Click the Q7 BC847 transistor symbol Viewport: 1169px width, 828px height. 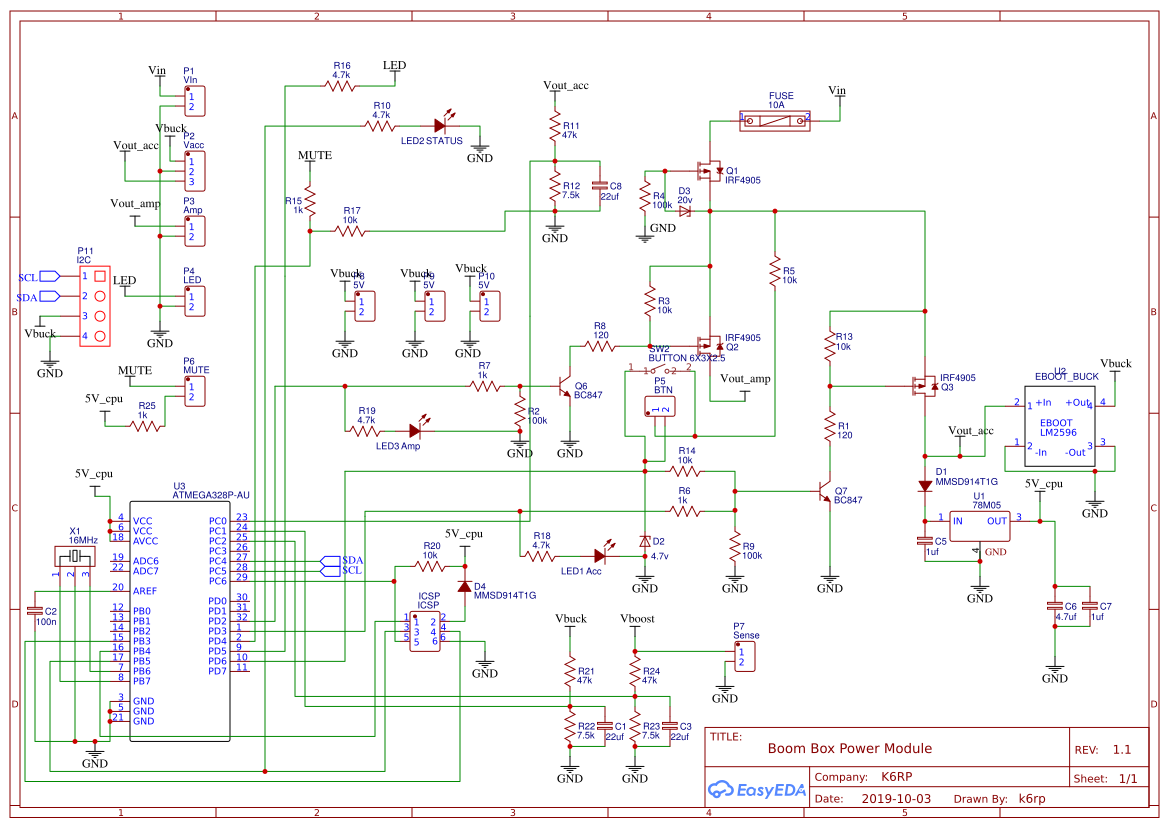tap(823, 491)
